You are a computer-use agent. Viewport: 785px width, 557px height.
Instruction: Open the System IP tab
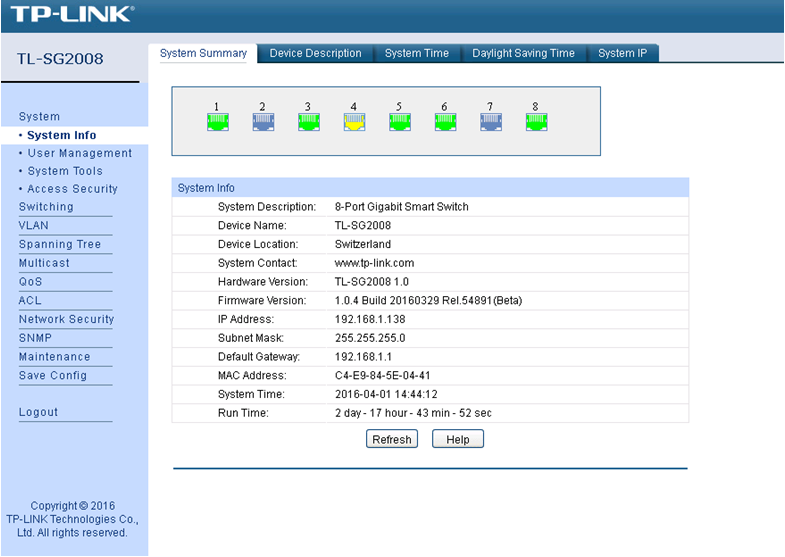622,53
